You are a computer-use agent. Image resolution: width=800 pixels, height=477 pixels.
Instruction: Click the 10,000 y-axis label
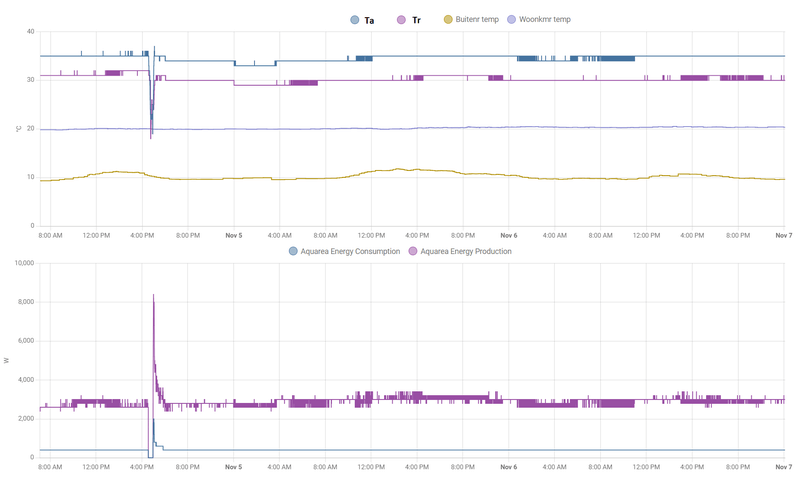20,263
